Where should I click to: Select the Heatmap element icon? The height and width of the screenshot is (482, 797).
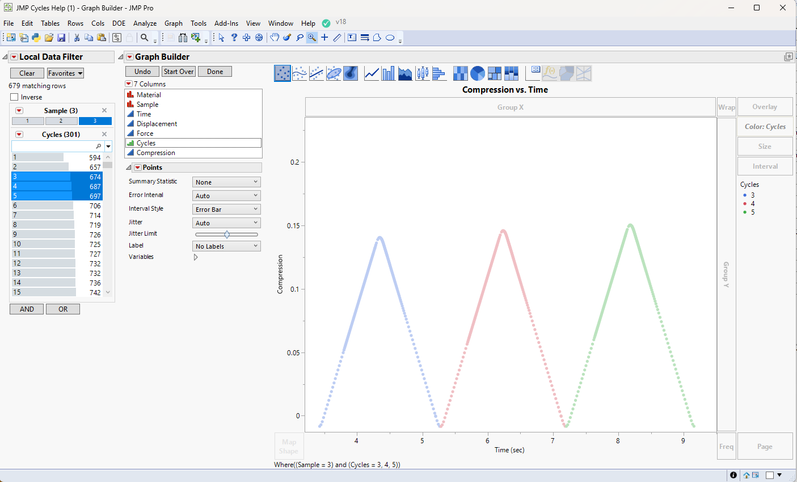[x=460, y=73]
